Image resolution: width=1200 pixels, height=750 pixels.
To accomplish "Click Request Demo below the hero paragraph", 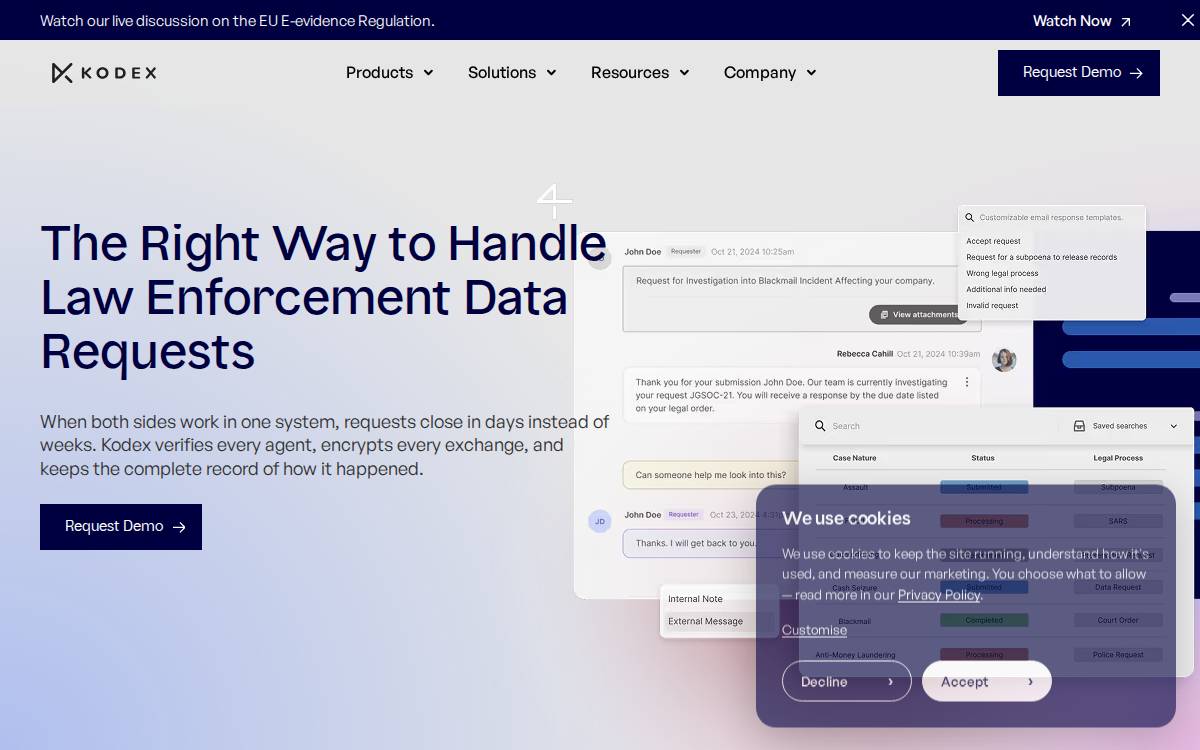I will pos(121,527).
